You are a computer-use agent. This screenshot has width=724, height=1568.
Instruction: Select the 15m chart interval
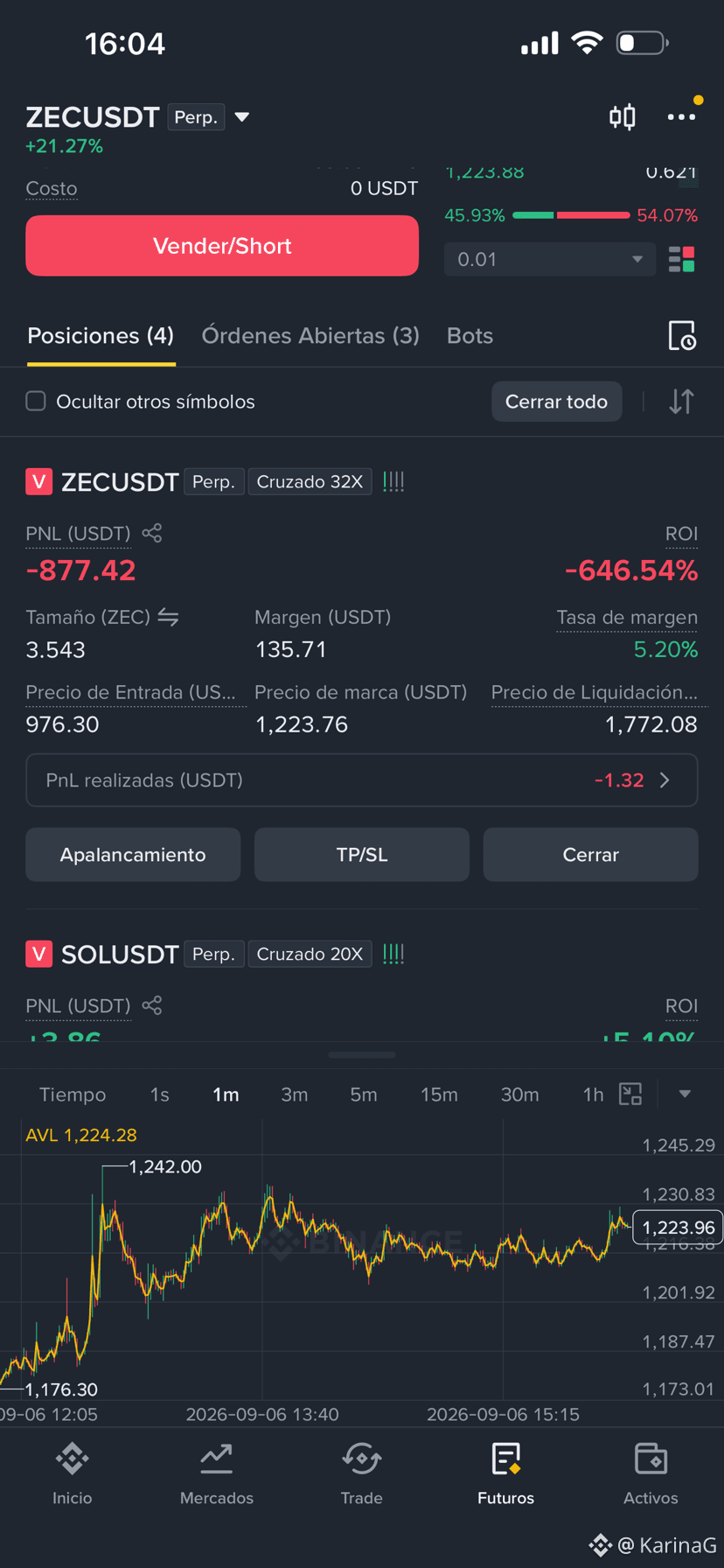click(439, 1095)
